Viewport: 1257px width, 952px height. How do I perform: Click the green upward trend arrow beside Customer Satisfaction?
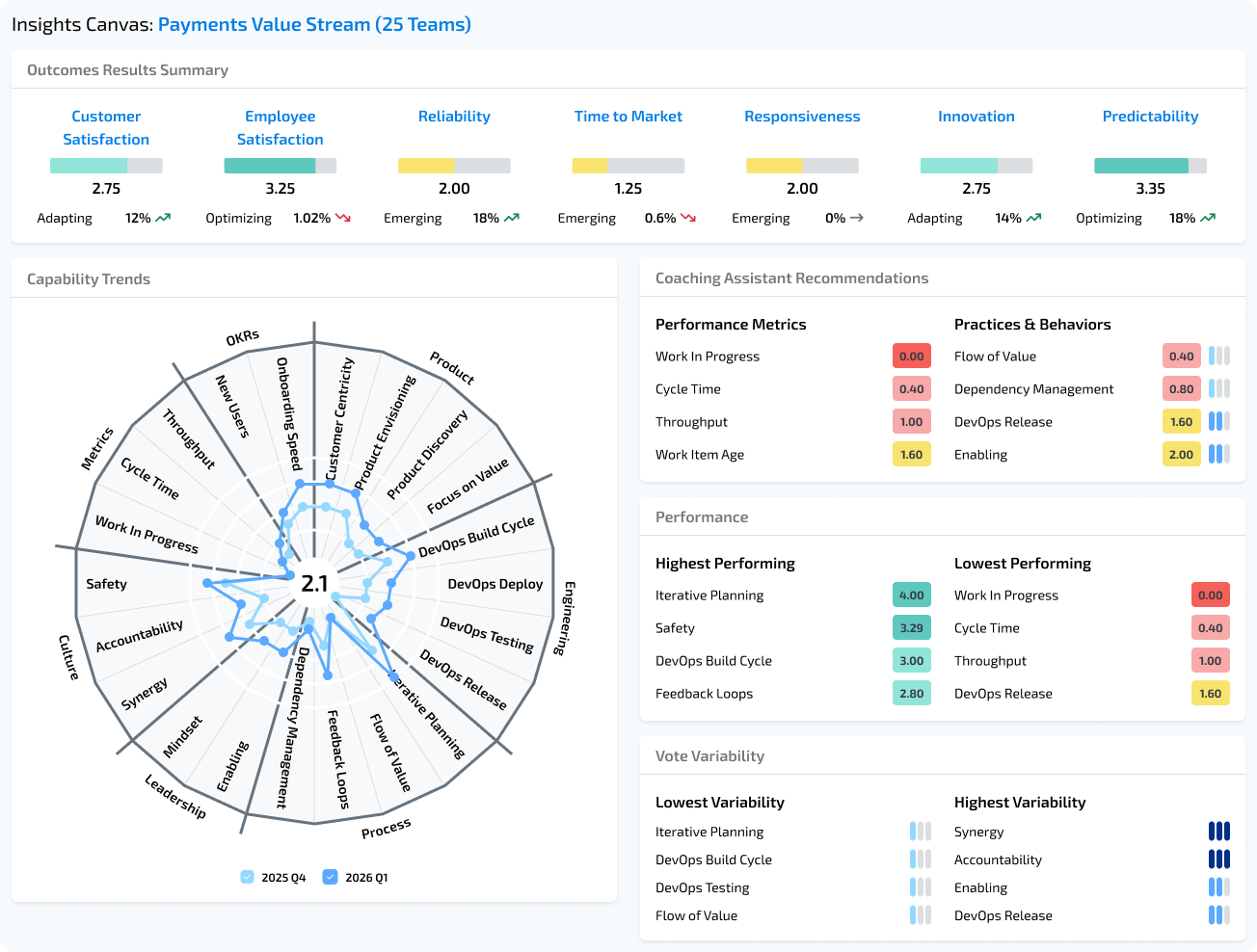(x=162, y=218)
